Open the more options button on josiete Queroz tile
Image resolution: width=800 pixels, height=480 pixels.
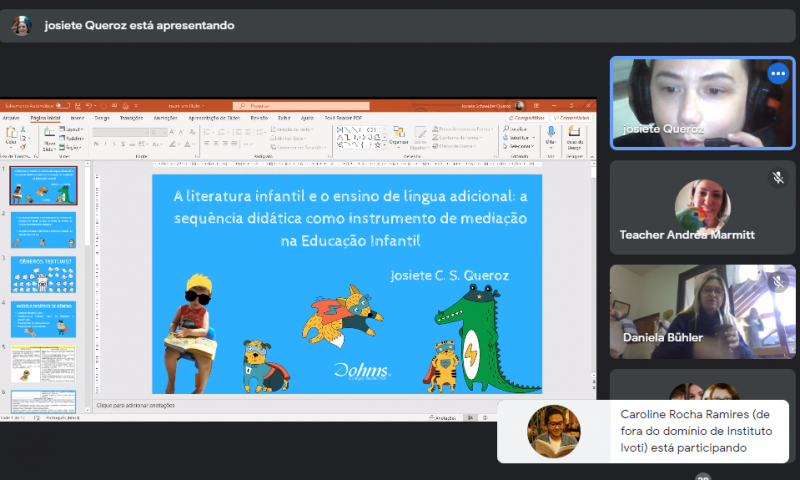[x=778, y=74]
